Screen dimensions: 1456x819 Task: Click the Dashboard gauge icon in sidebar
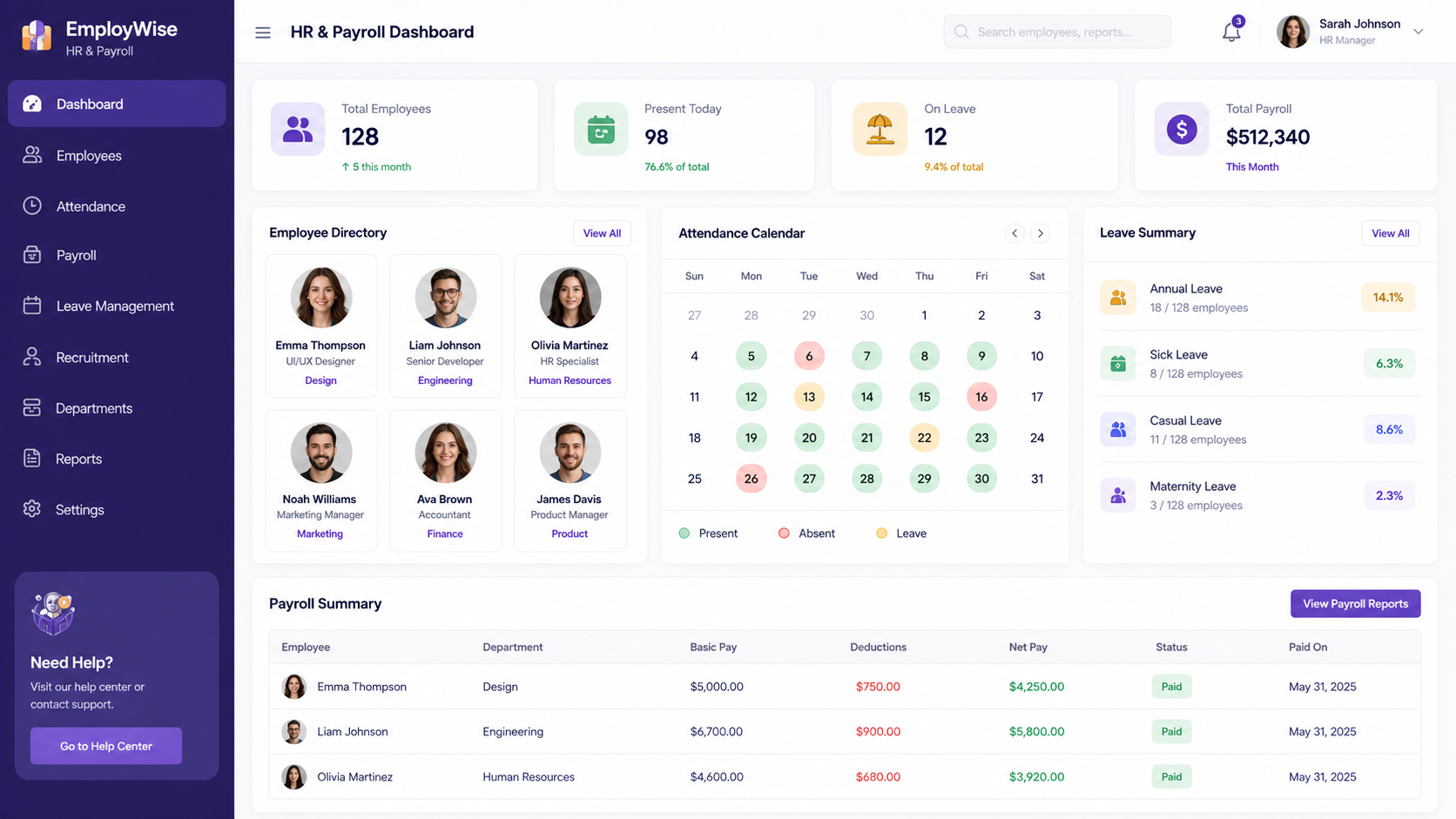(32, 104)
